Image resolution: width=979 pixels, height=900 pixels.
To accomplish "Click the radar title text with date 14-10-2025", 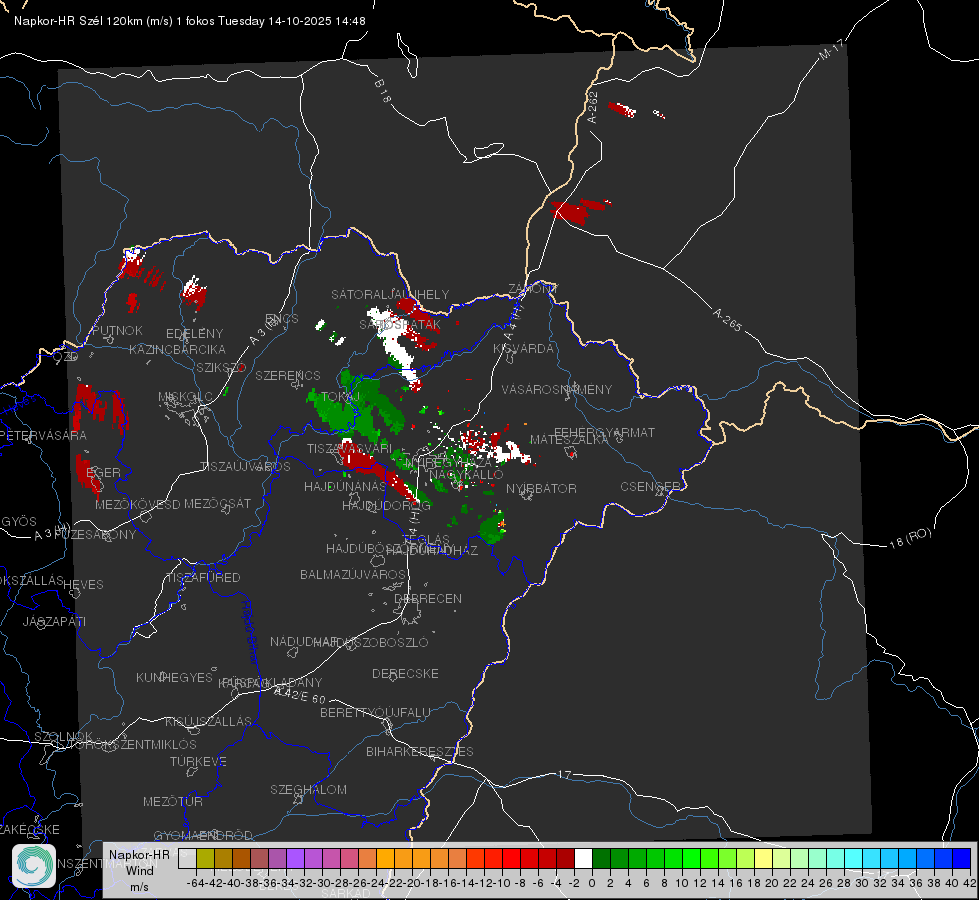I will (x=190, y=21).
